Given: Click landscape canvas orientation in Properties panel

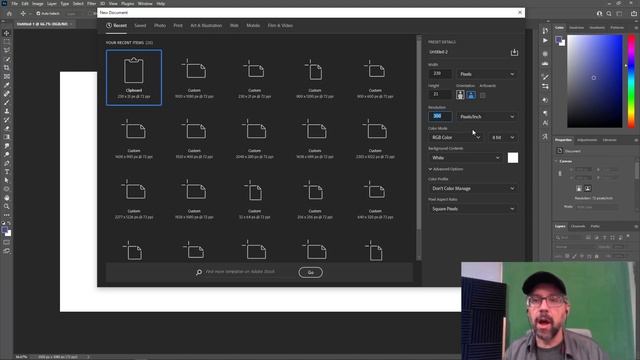Looking at the screenshot, I should point(588,189).
